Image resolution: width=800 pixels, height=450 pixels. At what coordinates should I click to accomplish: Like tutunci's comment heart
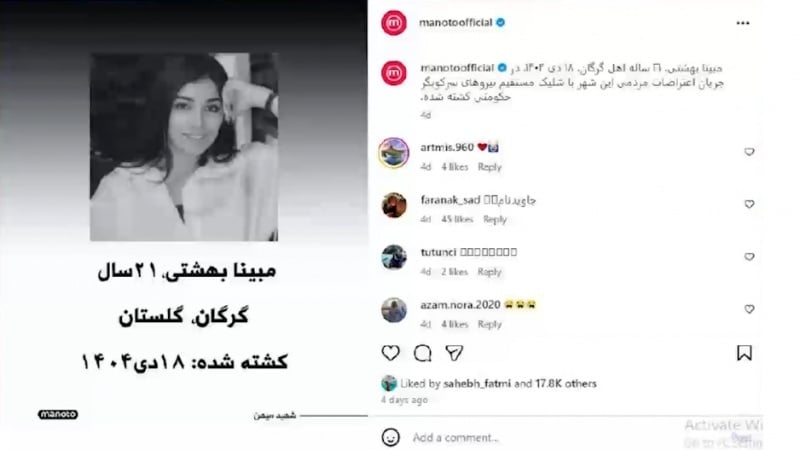(x=749, y=257)
